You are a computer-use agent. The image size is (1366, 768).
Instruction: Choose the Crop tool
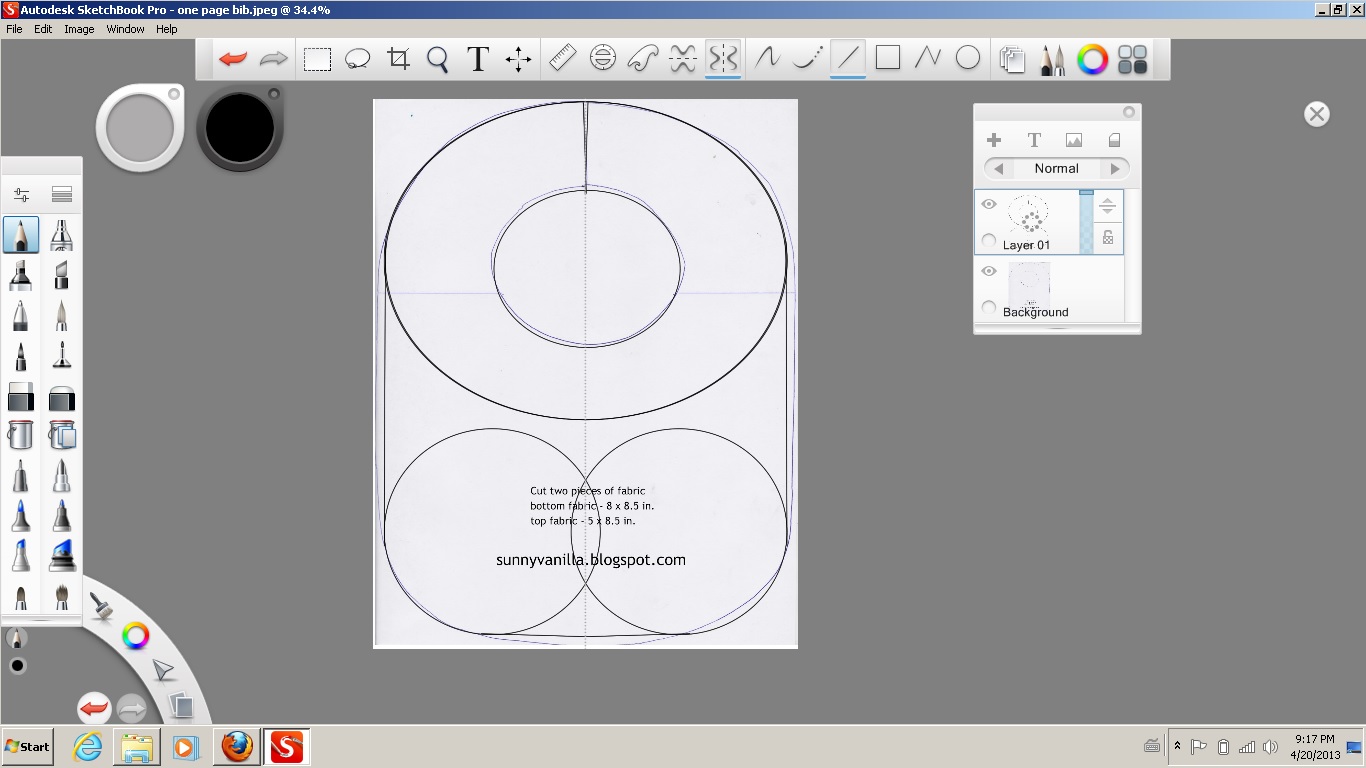click(398, 59)
